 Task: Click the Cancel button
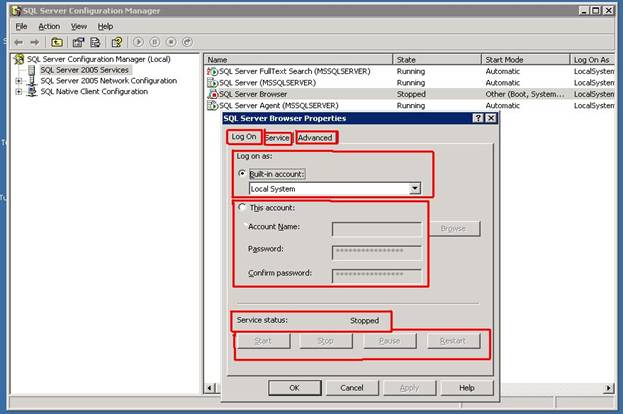click(351, 387)
